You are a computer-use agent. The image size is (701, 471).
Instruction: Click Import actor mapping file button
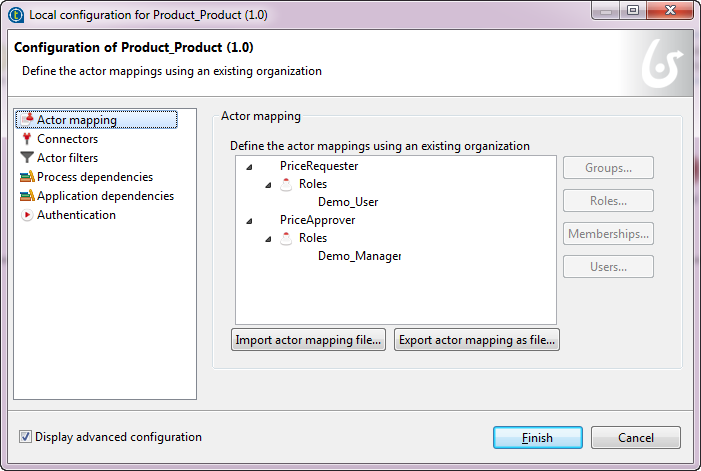[309, 340]
